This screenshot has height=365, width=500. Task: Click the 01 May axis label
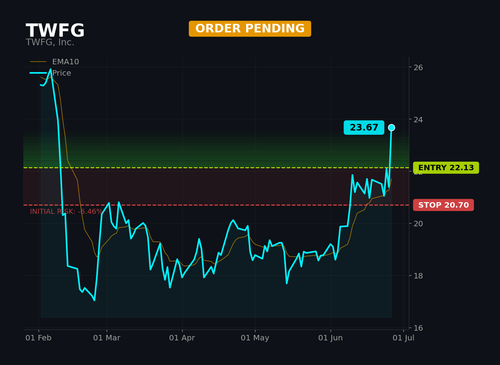(255, 338)
